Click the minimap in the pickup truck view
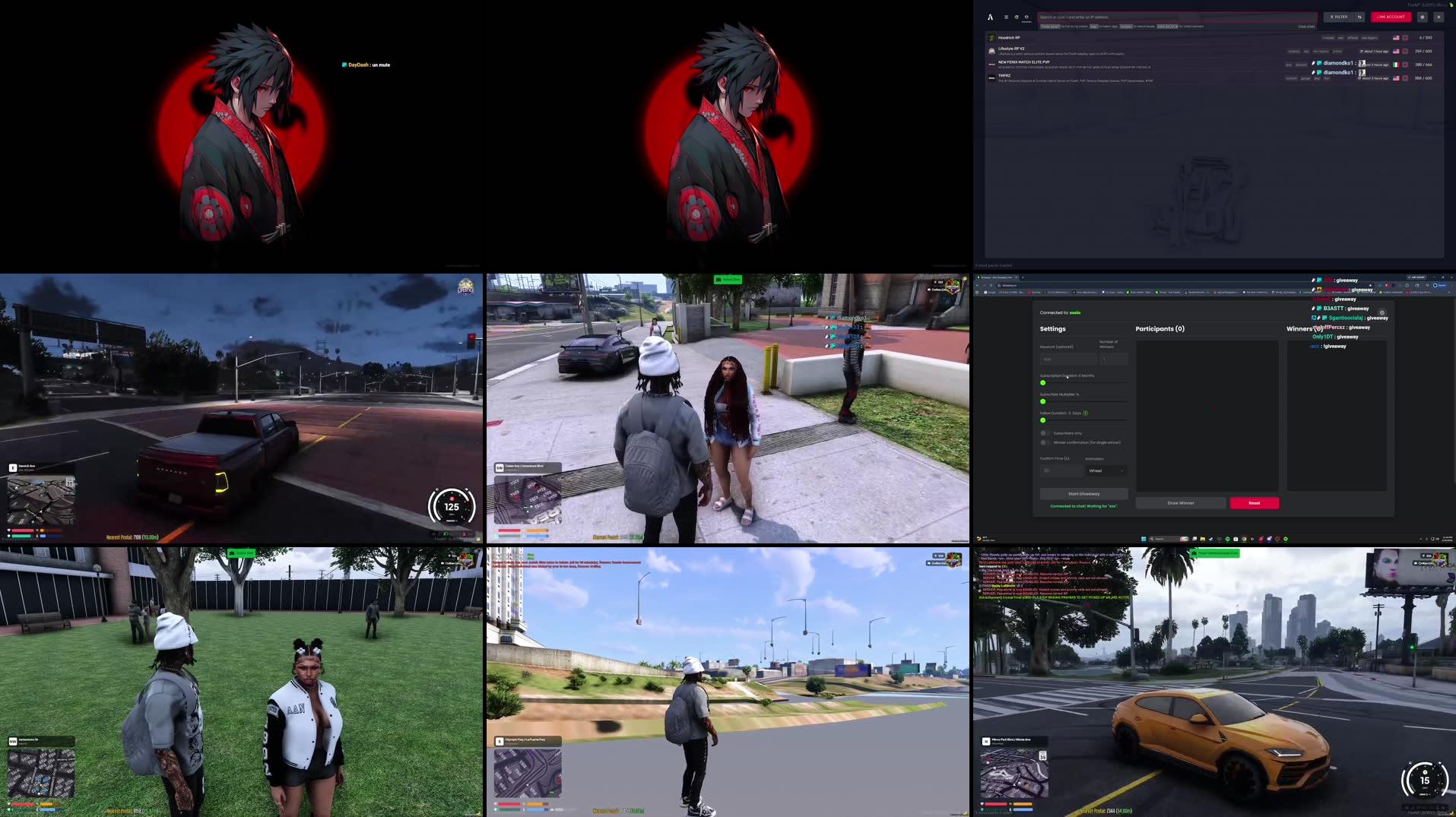This screenshot has width=1456, height=817. point(41,500)
